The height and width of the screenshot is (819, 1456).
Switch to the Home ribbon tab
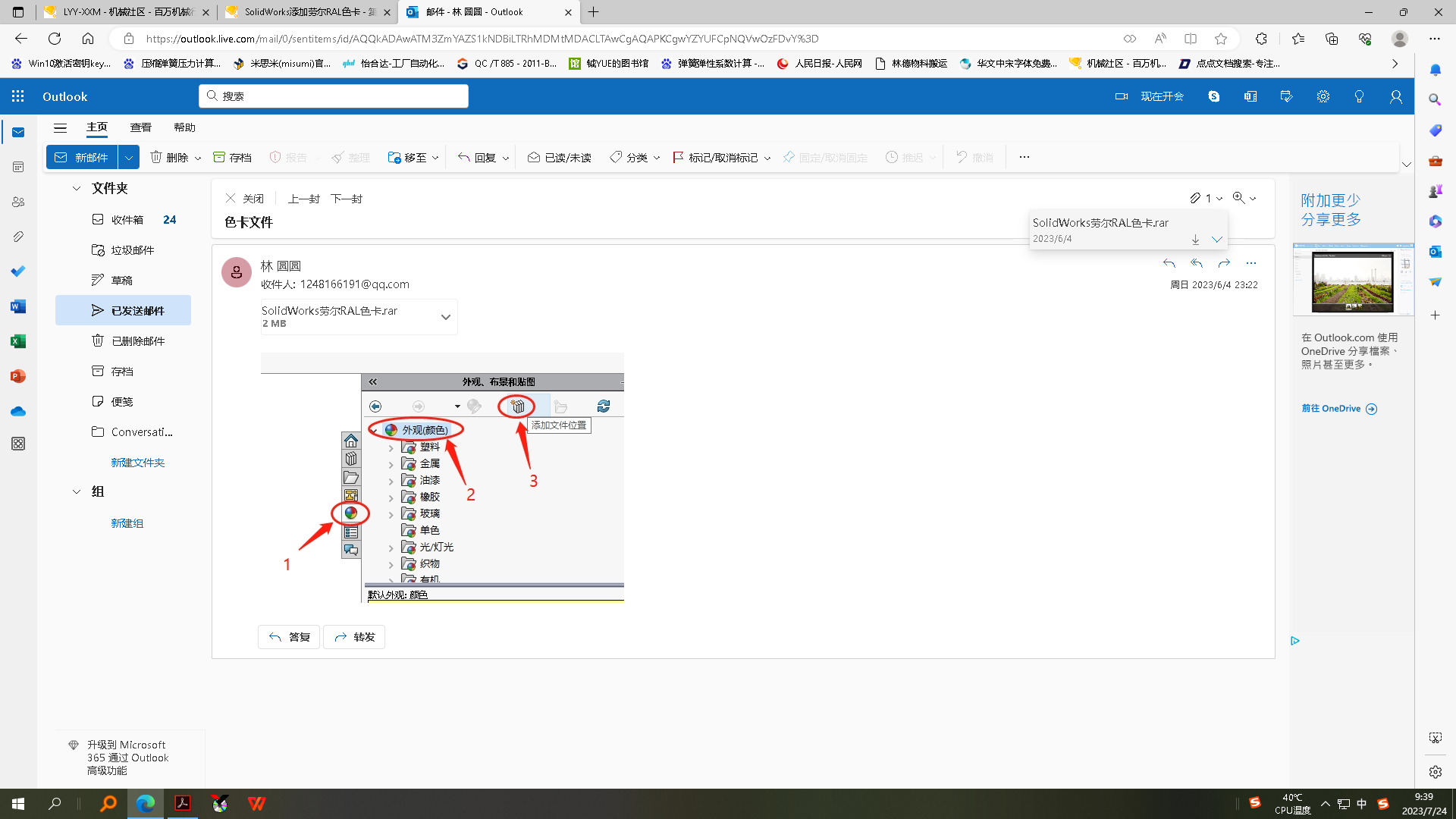[x=97, y=127]
